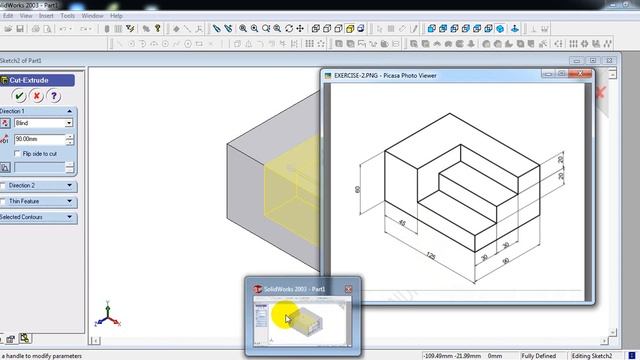Image resolution: width=640 pixels, height=360 pixels.
Task: Expand the Thin Feature section arrow
Action: [69, 201]
